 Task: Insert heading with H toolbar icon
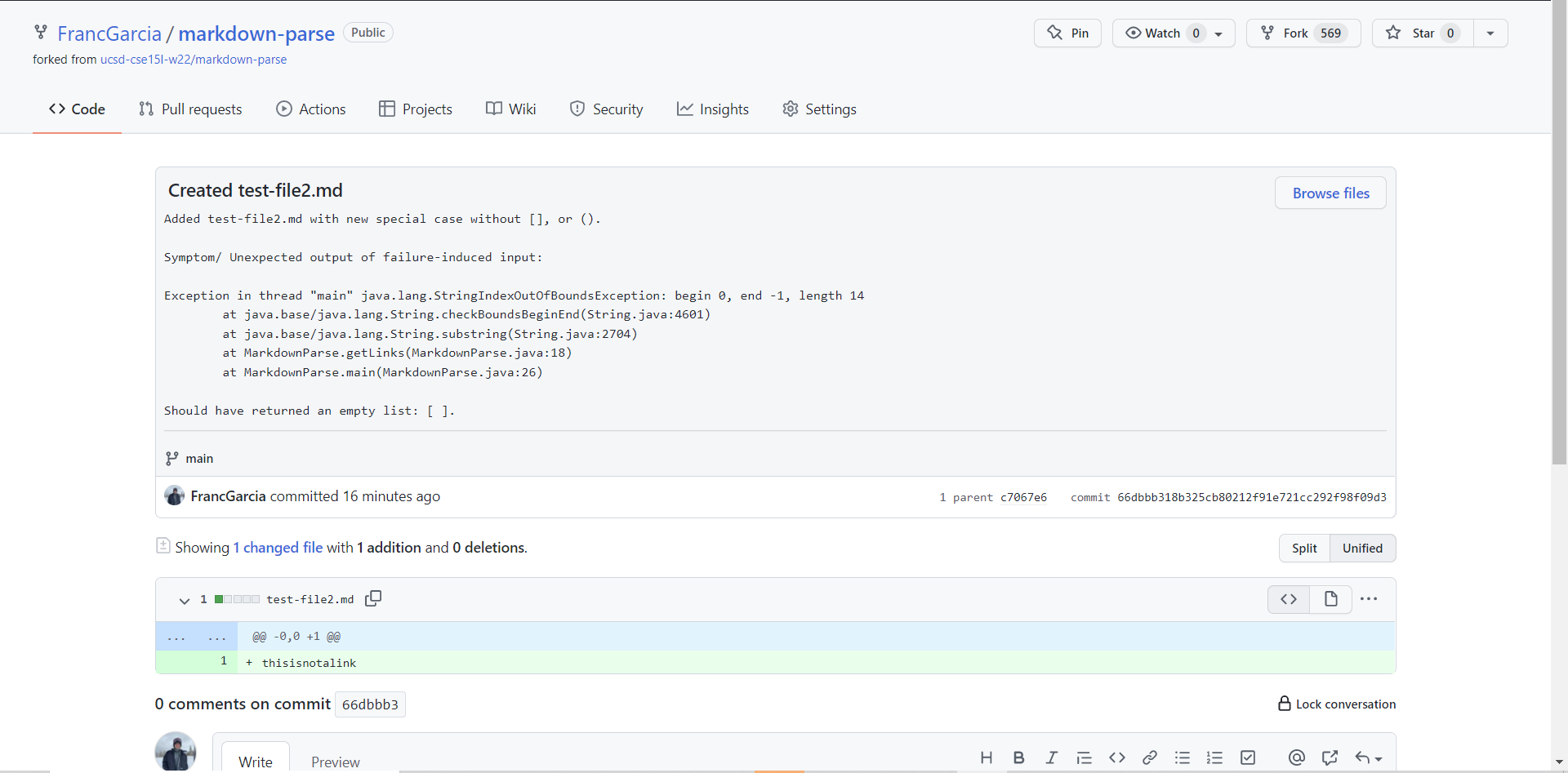pyautogui.click(x=987, y=757)
